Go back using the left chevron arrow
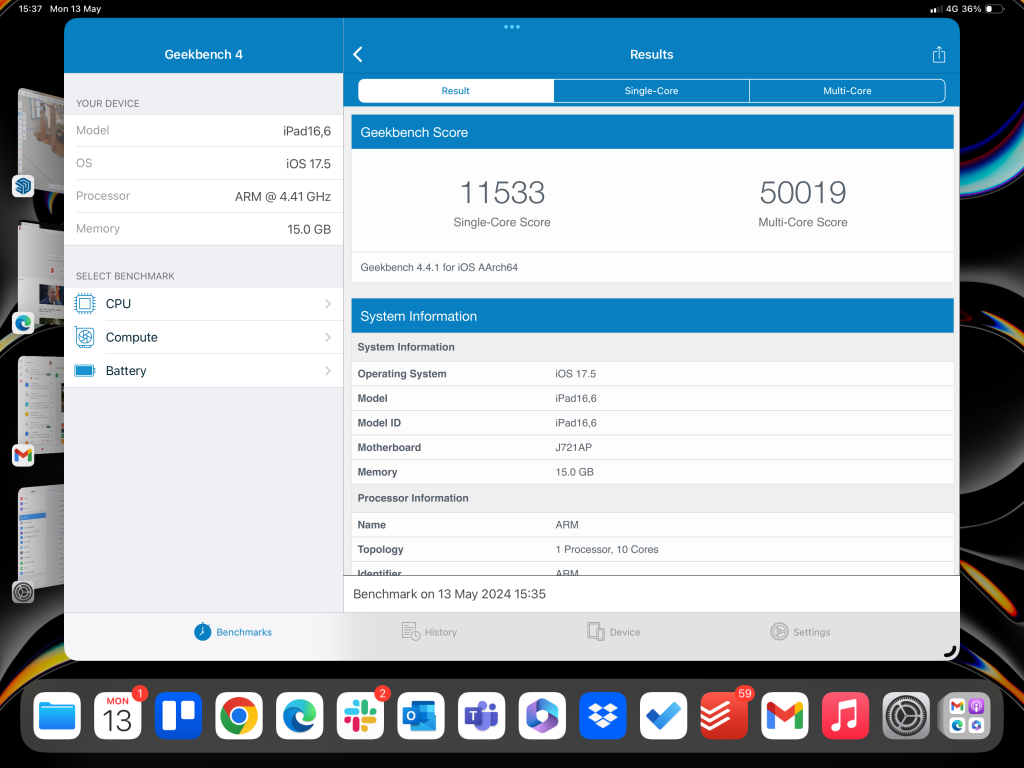The height and width of the screenshot is (768, 1024). coord(358,55)
